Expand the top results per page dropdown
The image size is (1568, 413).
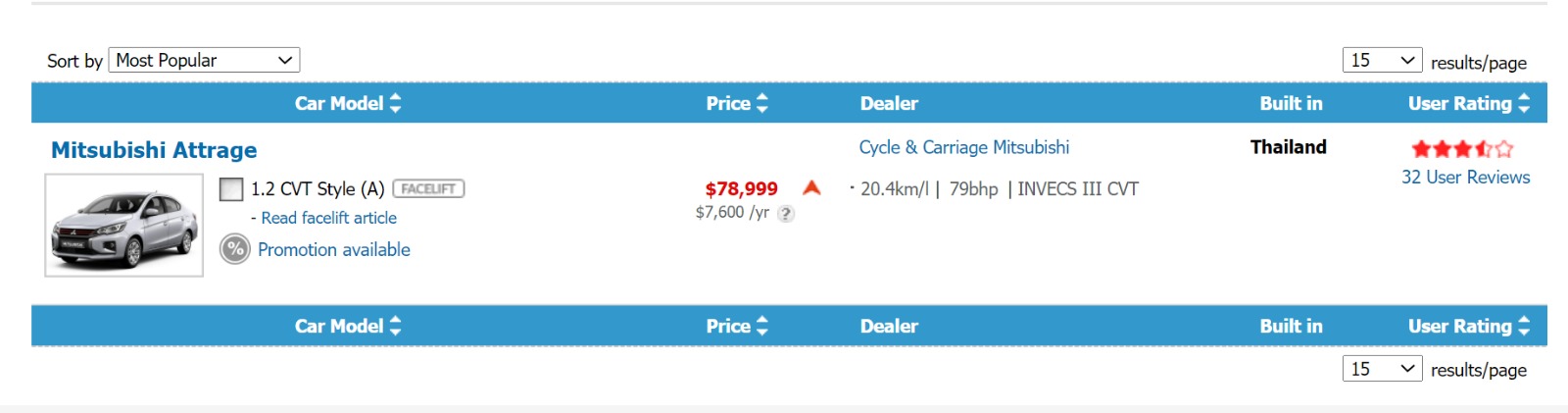pos(1382,60)
